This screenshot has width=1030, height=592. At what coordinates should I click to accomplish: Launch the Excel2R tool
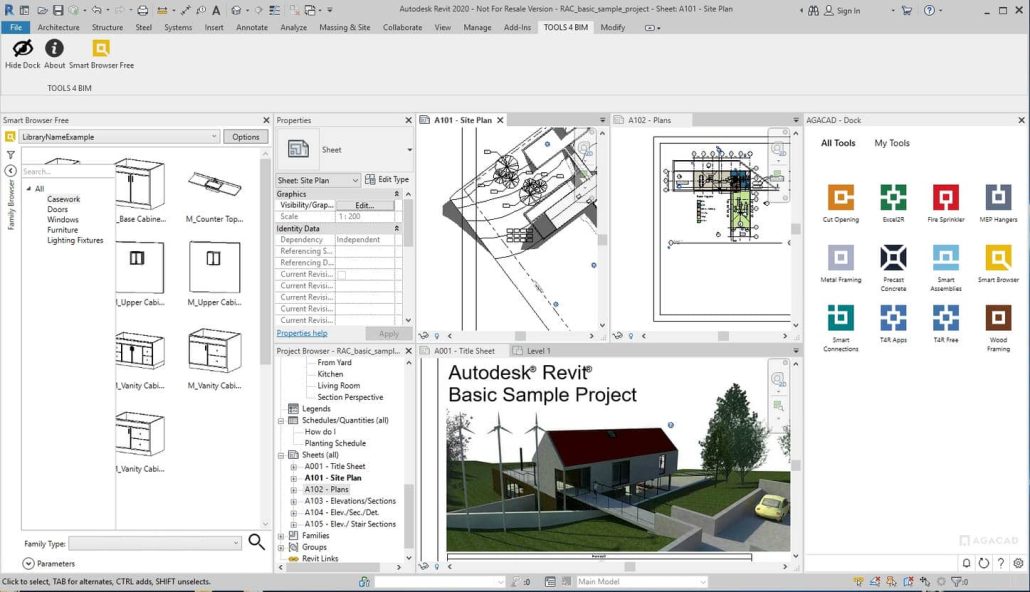pyautogui.click(x=893, y=198)
